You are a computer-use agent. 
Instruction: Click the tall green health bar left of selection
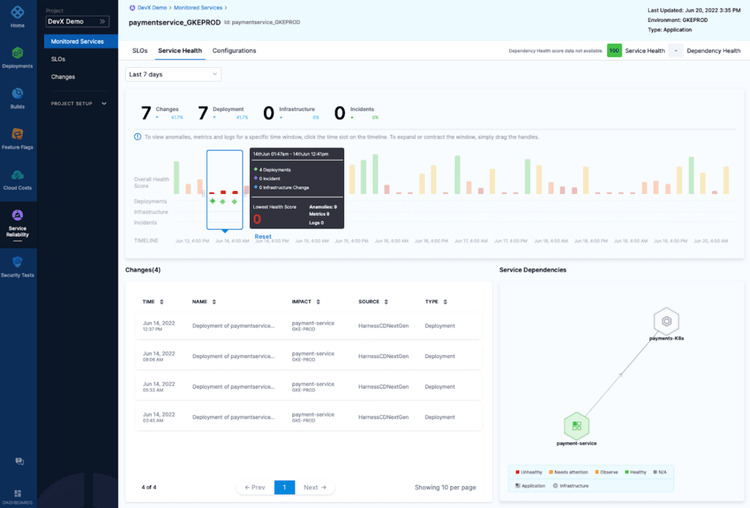coord(176,177)
